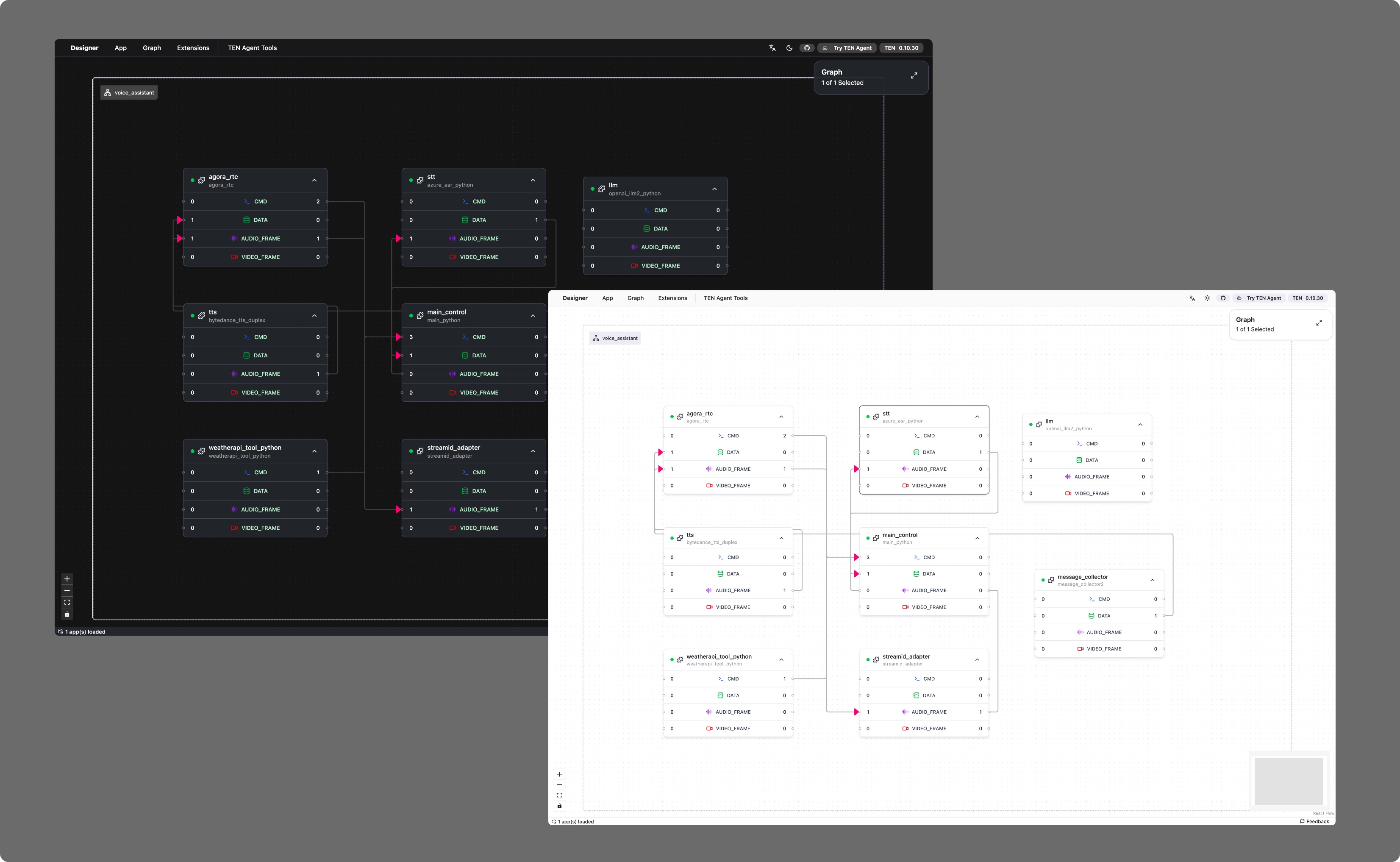
Task: Click agora_rtc AUDIO_FRAME waveform icon, dark window
Action: coord(234,238)
